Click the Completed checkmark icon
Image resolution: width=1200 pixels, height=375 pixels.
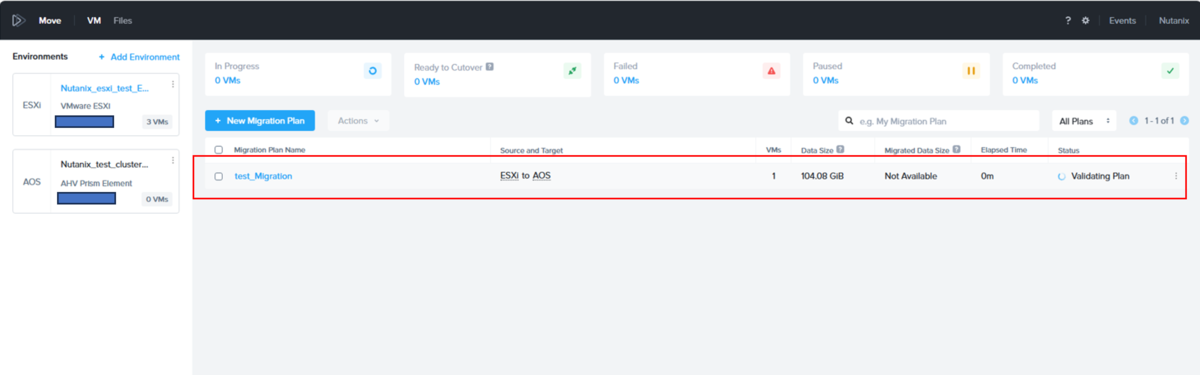1170,71
